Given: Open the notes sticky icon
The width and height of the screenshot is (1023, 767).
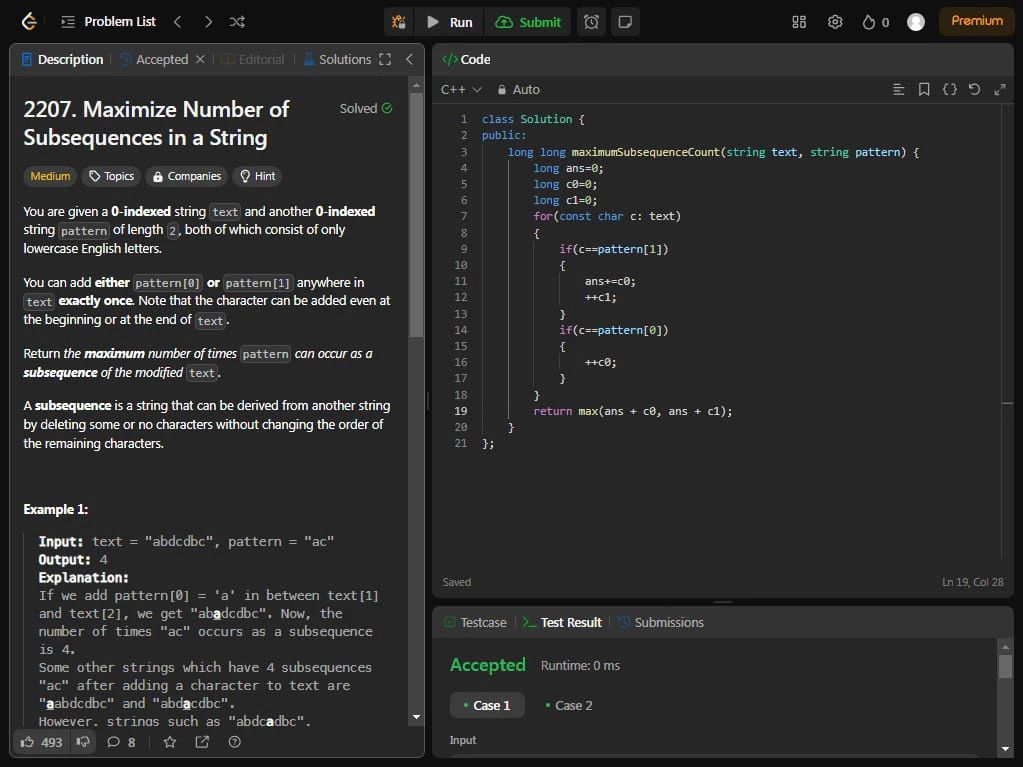Looking at the screenshot, I should point(625,22).
